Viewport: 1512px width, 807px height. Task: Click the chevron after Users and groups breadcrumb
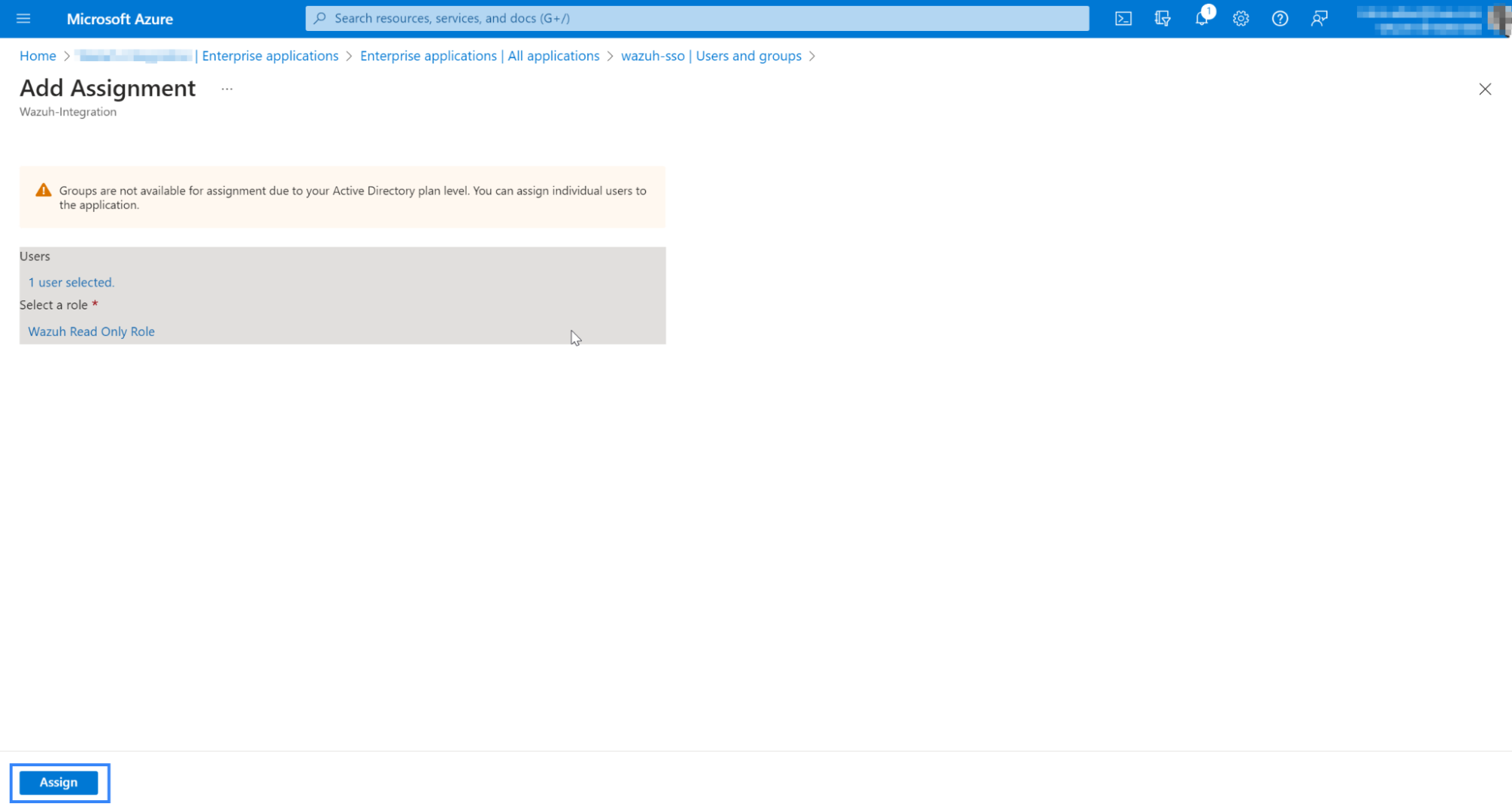812,56
